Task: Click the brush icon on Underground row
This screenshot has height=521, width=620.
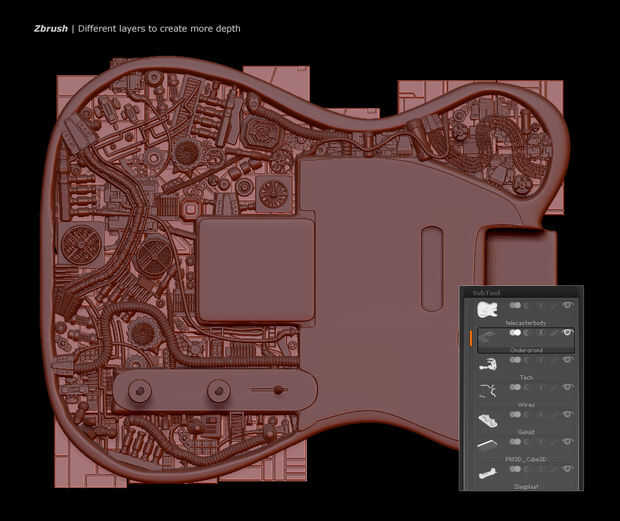Action: (x=554, y=333)
